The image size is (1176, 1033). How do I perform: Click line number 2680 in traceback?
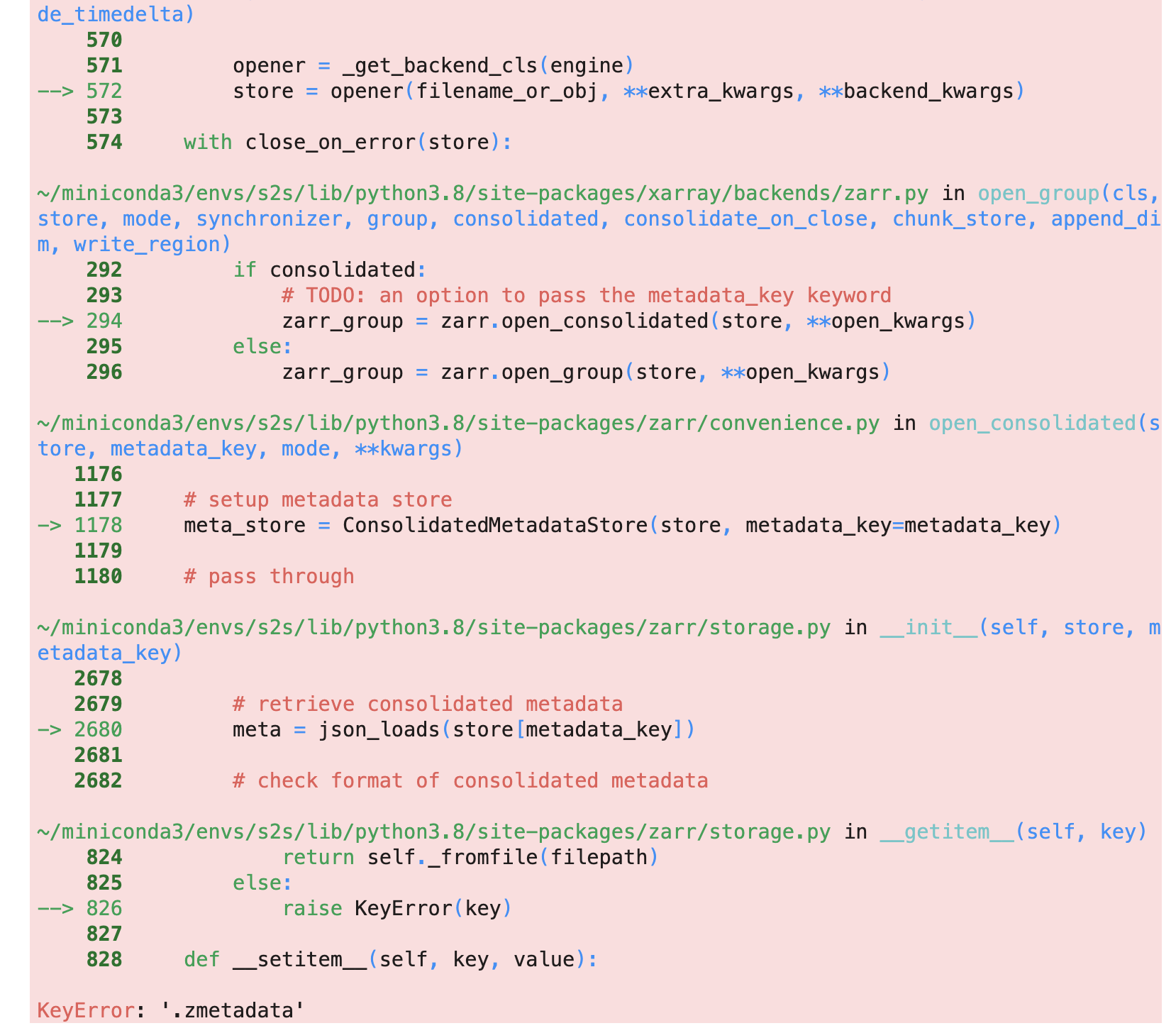(98, 729)
